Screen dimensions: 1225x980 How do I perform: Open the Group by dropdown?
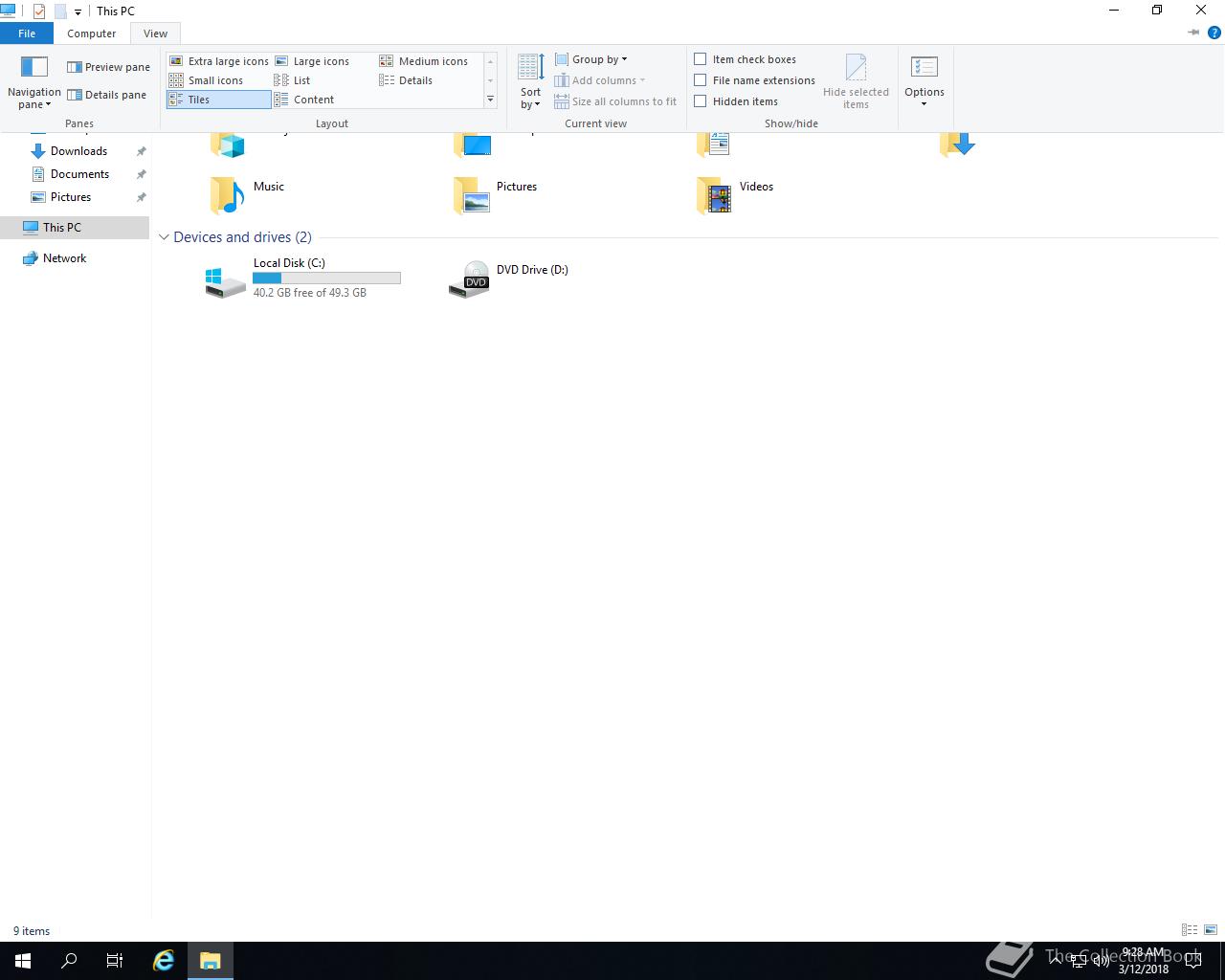(590, 59)
